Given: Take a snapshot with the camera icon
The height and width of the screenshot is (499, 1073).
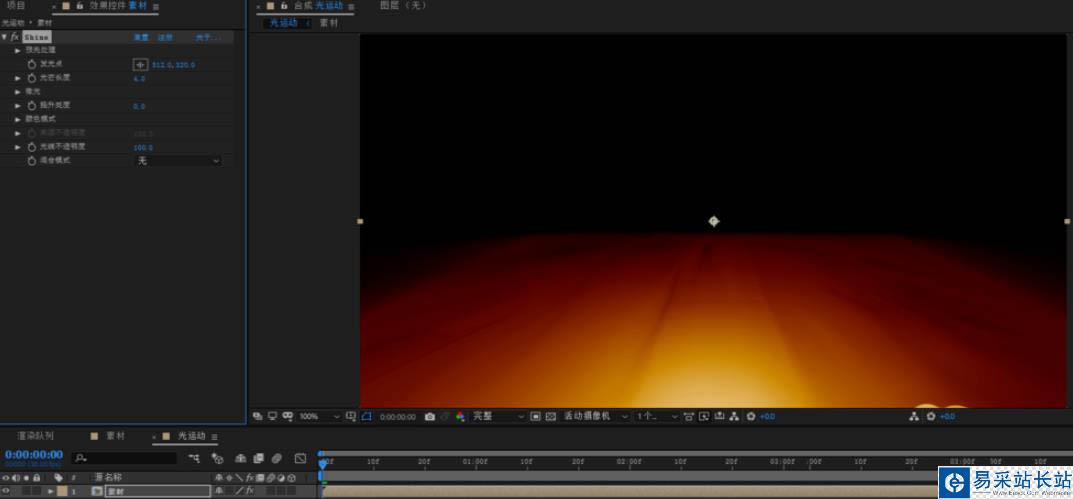Looking at the screenshot, I should click(x=430, y=416).
